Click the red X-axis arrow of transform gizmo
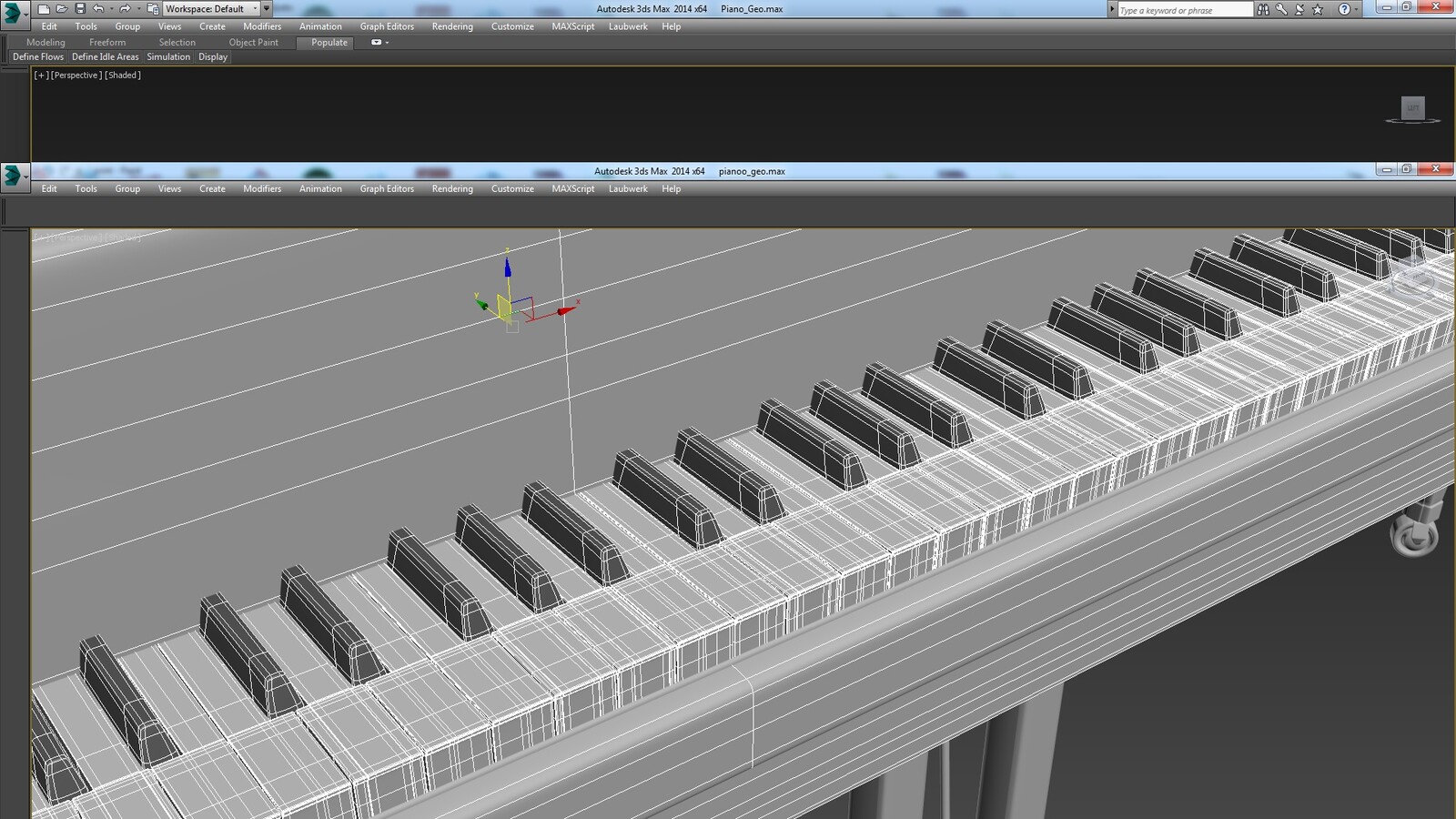Image resolution: width=1456 pixels, height=819 pixels. click(x=566, y=310)
